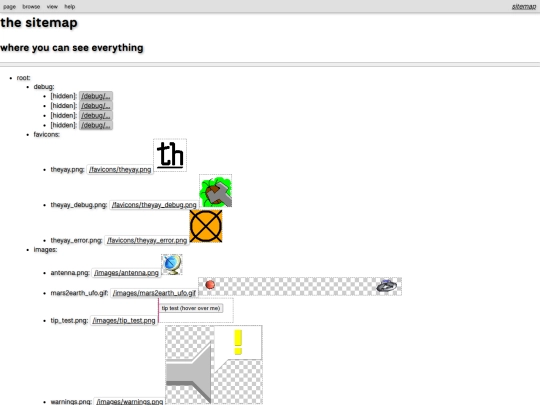Follow the /favicons/theyay_error.png link

click(x=147, y=240)
